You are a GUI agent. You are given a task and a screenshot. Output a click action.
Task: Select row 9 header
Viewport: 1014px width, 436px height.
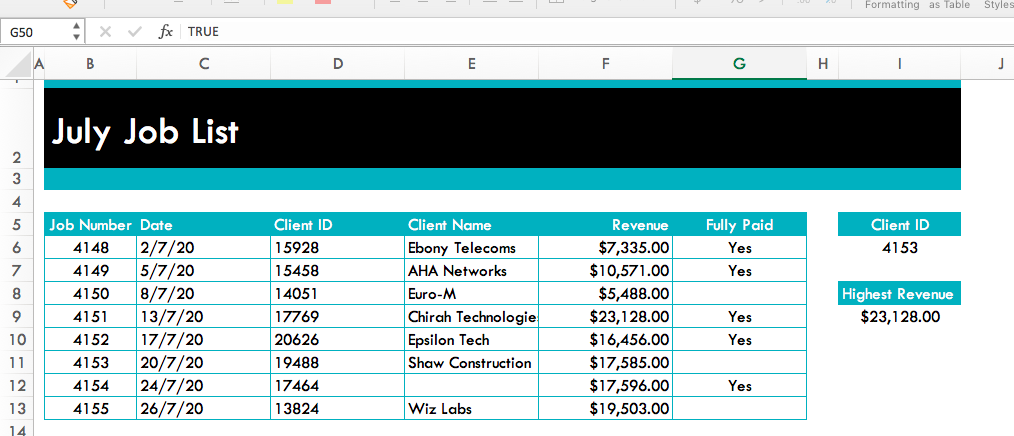click(17, 316)
